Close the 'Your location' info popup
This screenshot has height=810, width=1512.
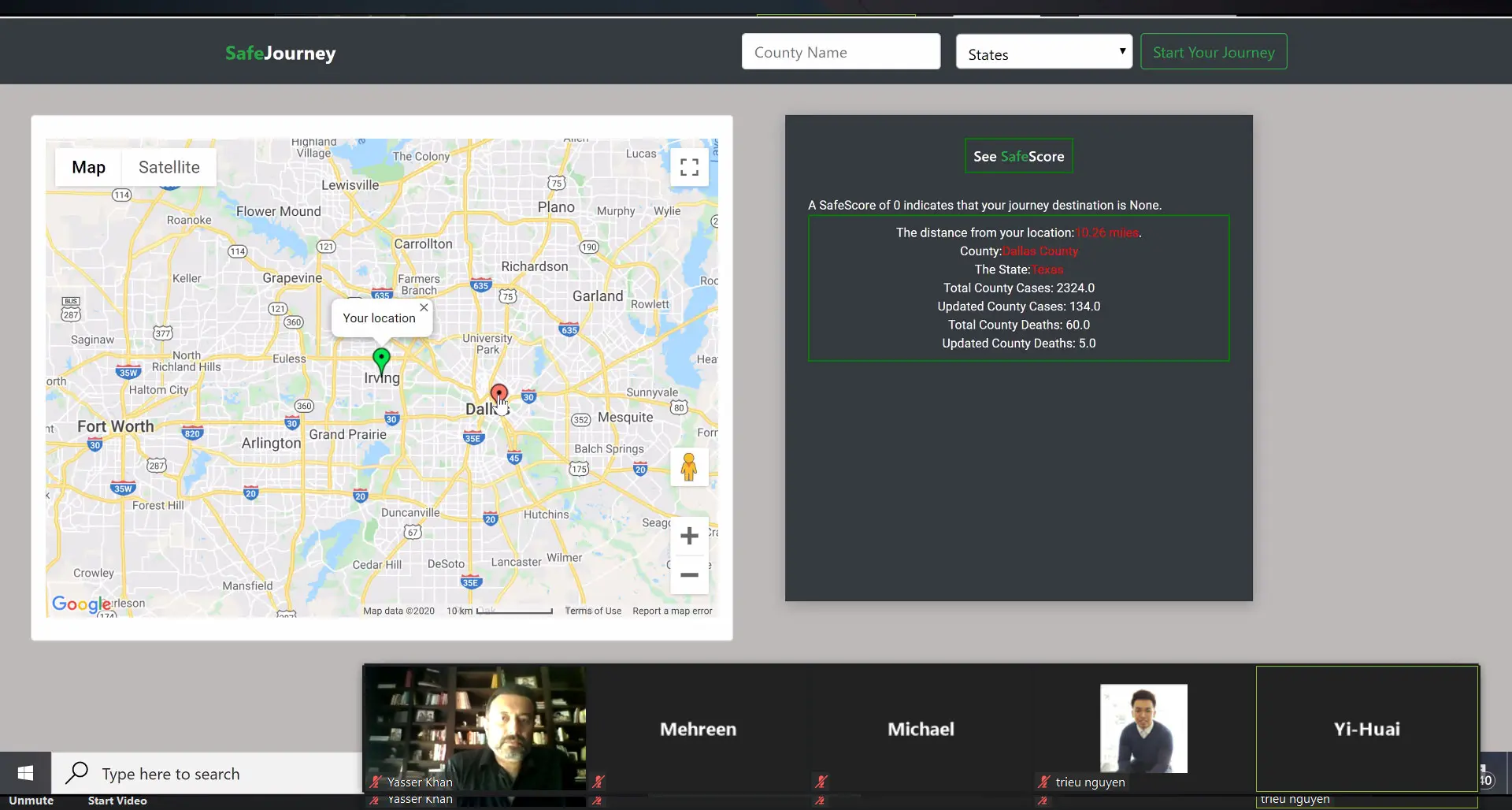[x=424, y=307]
